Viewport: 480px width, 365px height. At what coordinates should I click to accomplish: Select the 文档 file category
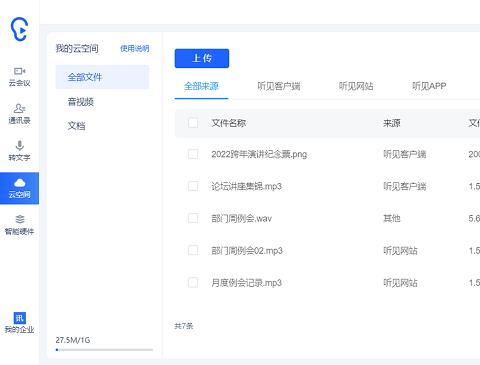(x=76, y=126)
